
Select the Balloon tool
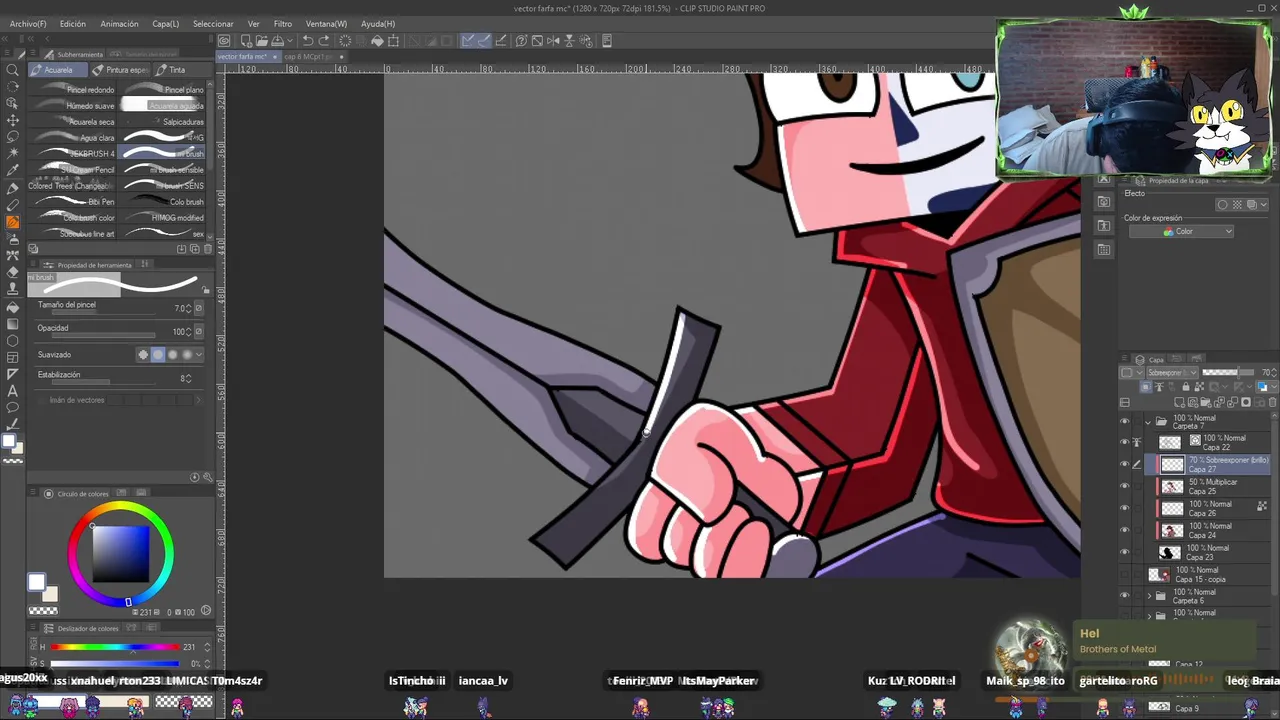[x=13, y=408]
